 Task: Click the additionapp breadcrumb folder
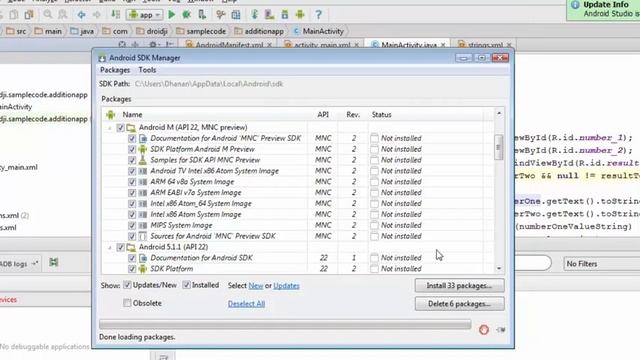pos(259,31)
